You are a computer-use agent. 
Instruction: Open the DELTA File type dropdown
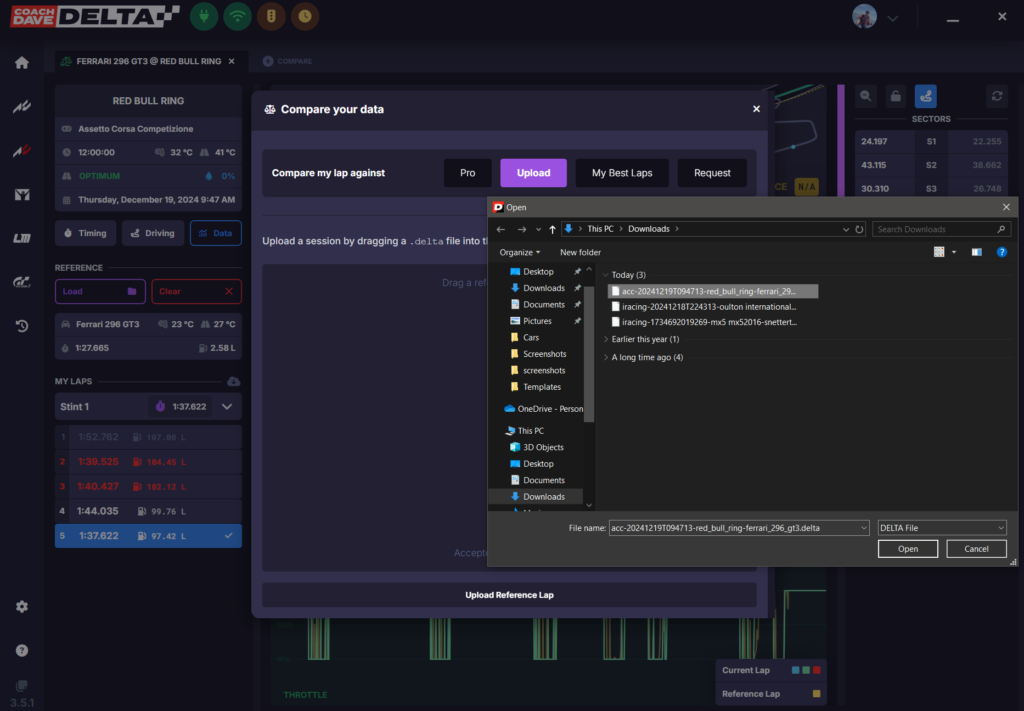[942, 528]
